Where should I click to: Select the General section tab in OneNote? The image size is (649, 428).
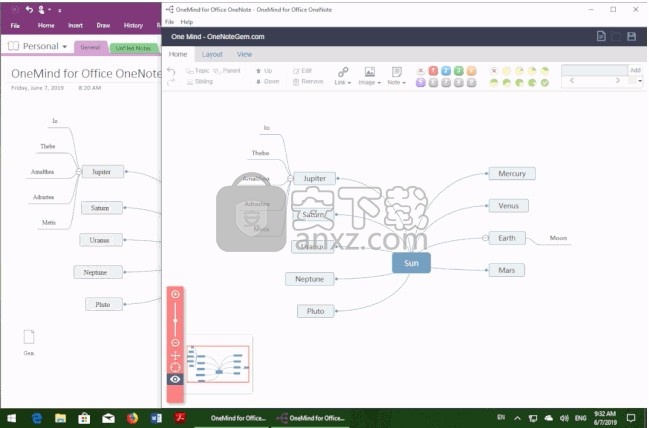pos(91,48)
